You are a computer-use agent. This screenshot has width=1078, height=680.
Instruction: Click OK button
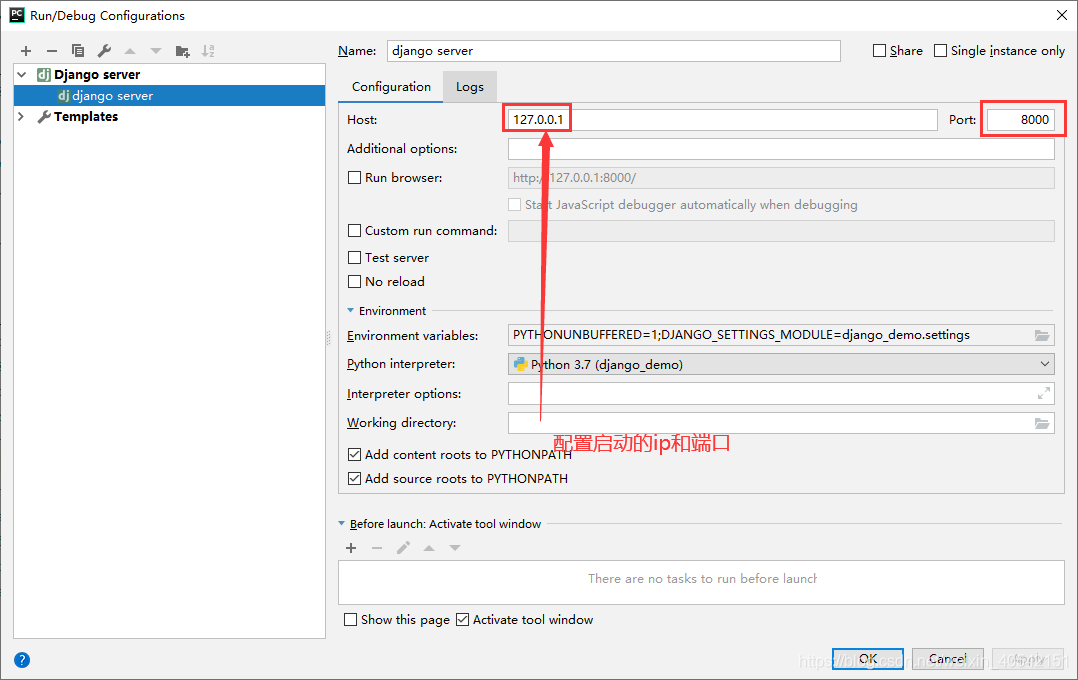[x=868, y=659]
